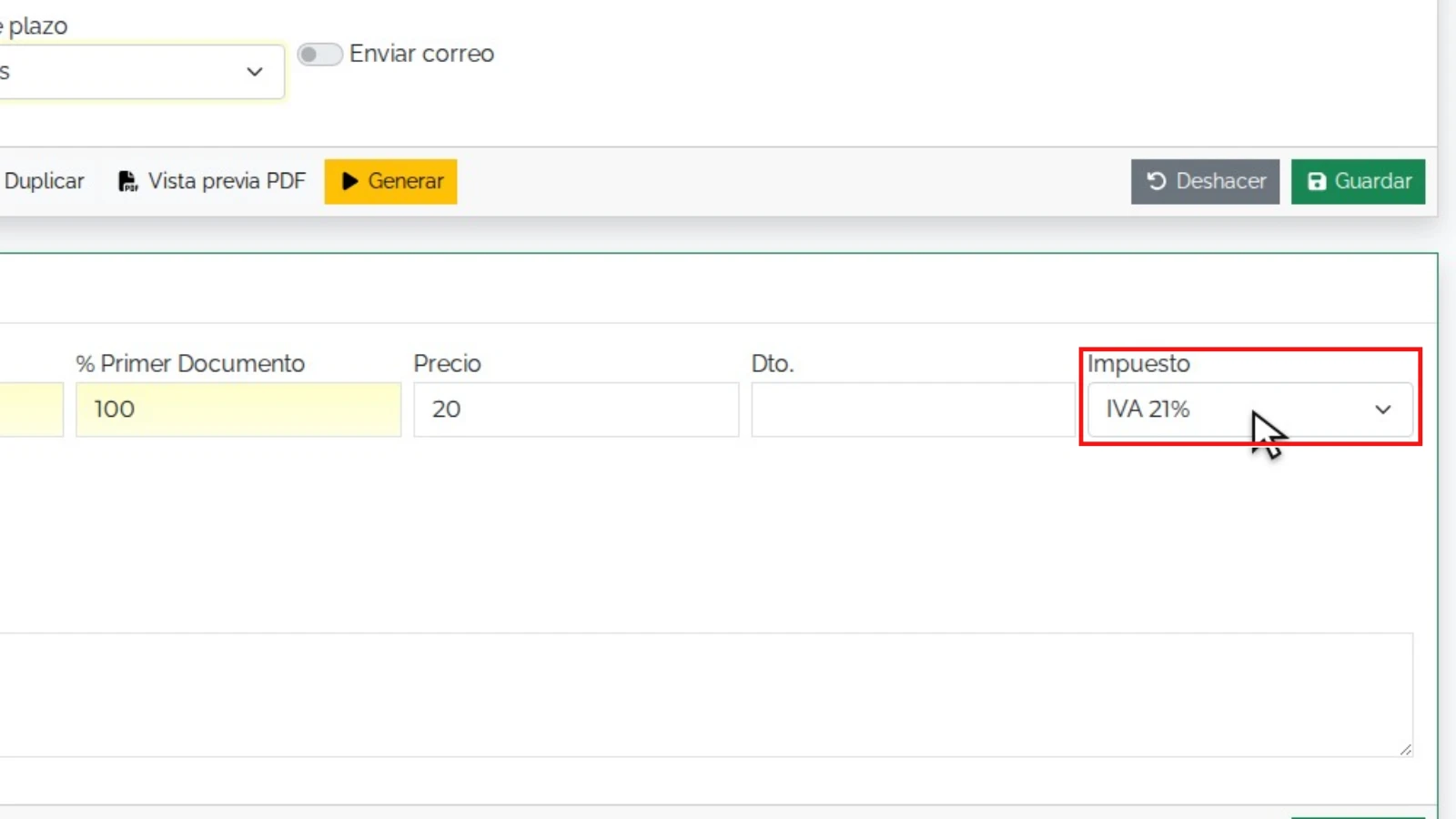Screen dimensions: 1456x819
Task: Click the Duplicar button
Action: 42,181
